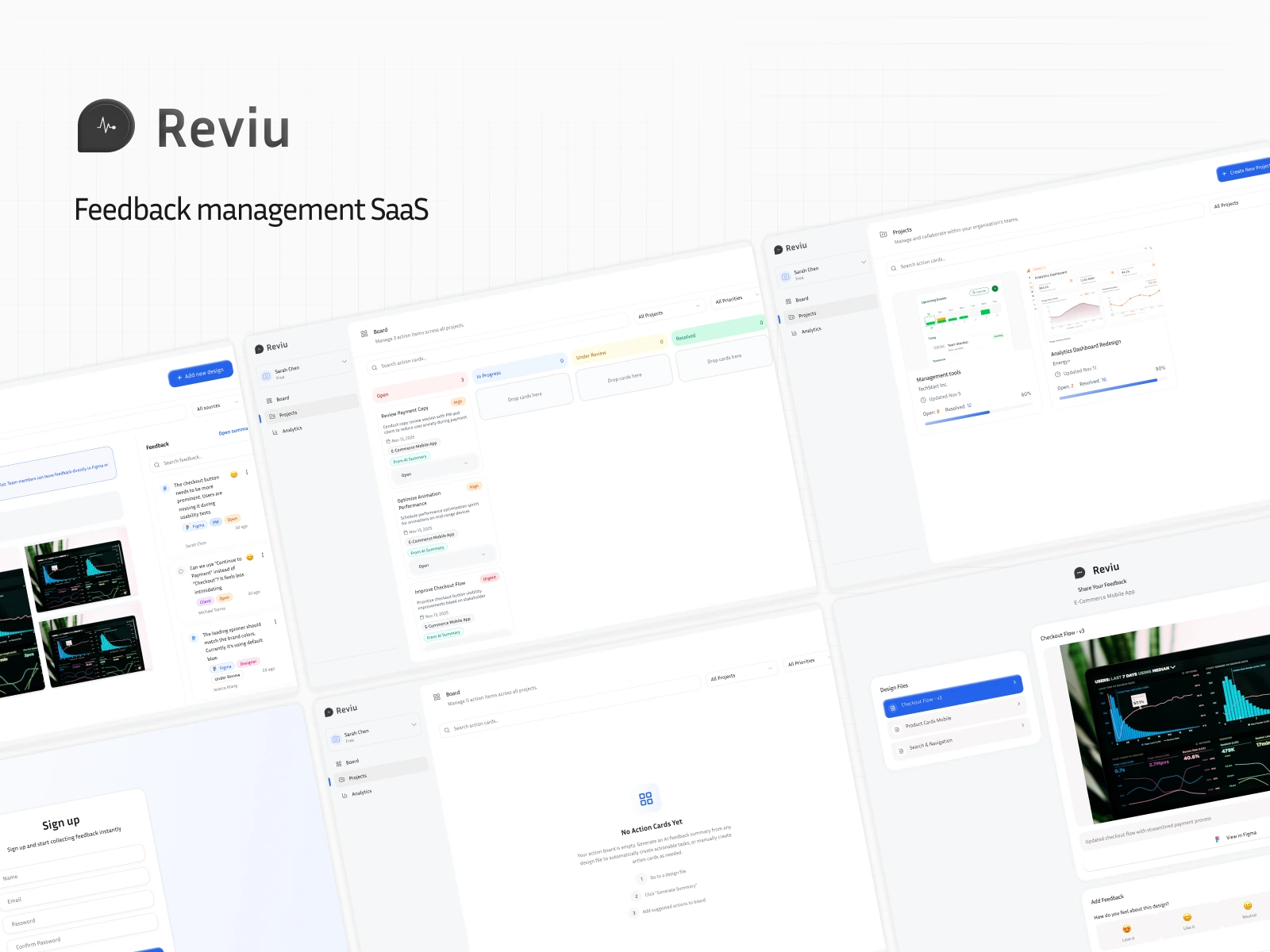Screen dimensions: 1270x952
Task: Toggle status circle on 'Continue to Payment' feedback
Action: 181,571
